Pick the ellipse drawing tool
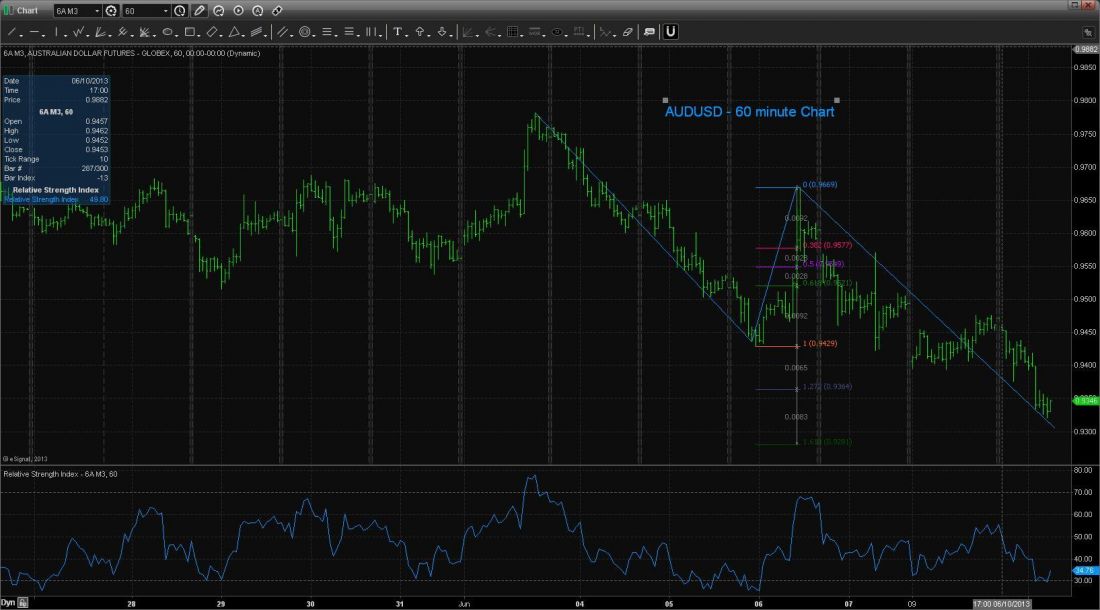 [x=167, y=32]
